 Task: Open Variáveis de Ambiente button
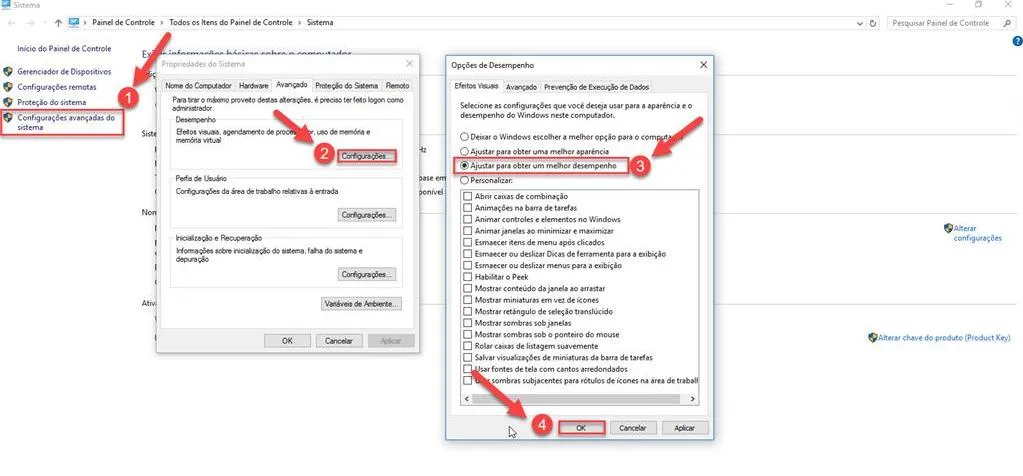click(361, 304)
